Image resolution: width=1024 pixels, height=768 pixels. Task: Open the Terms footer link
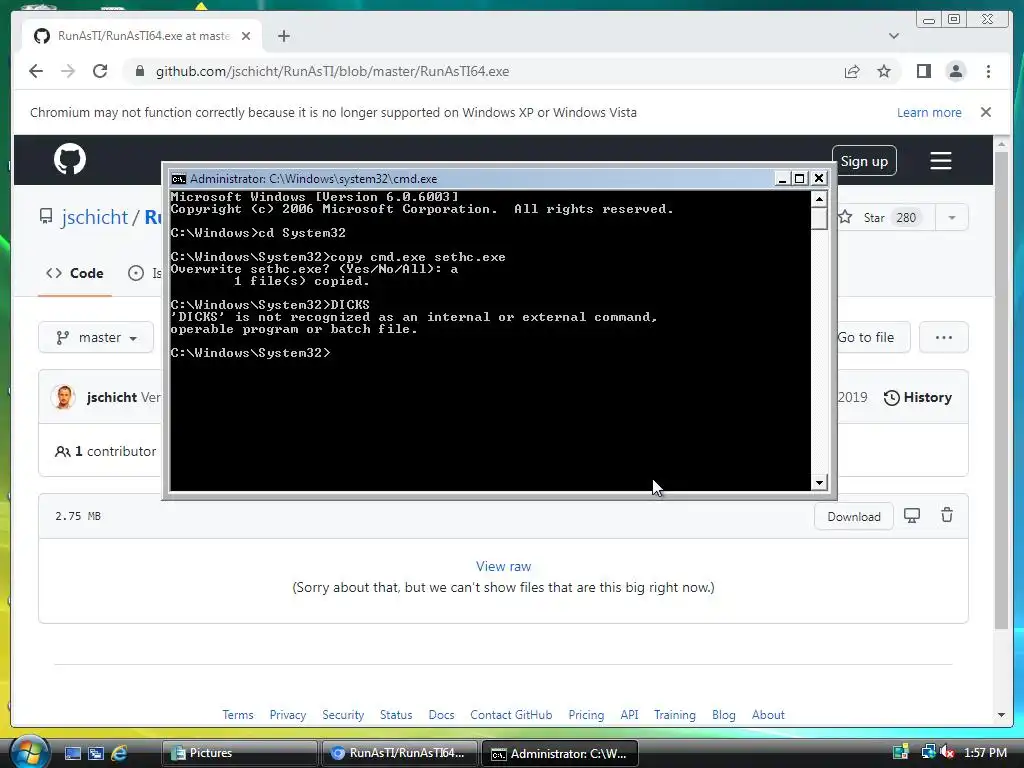238,714
